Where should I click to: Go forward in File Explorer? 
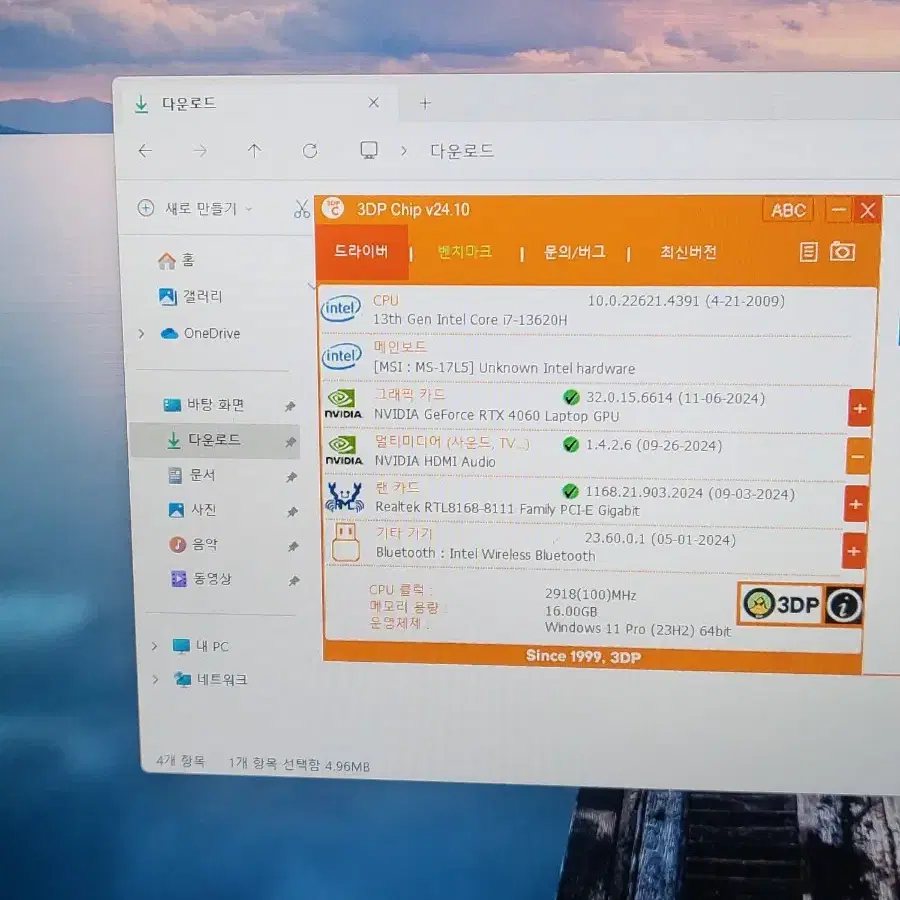point(200,151)
